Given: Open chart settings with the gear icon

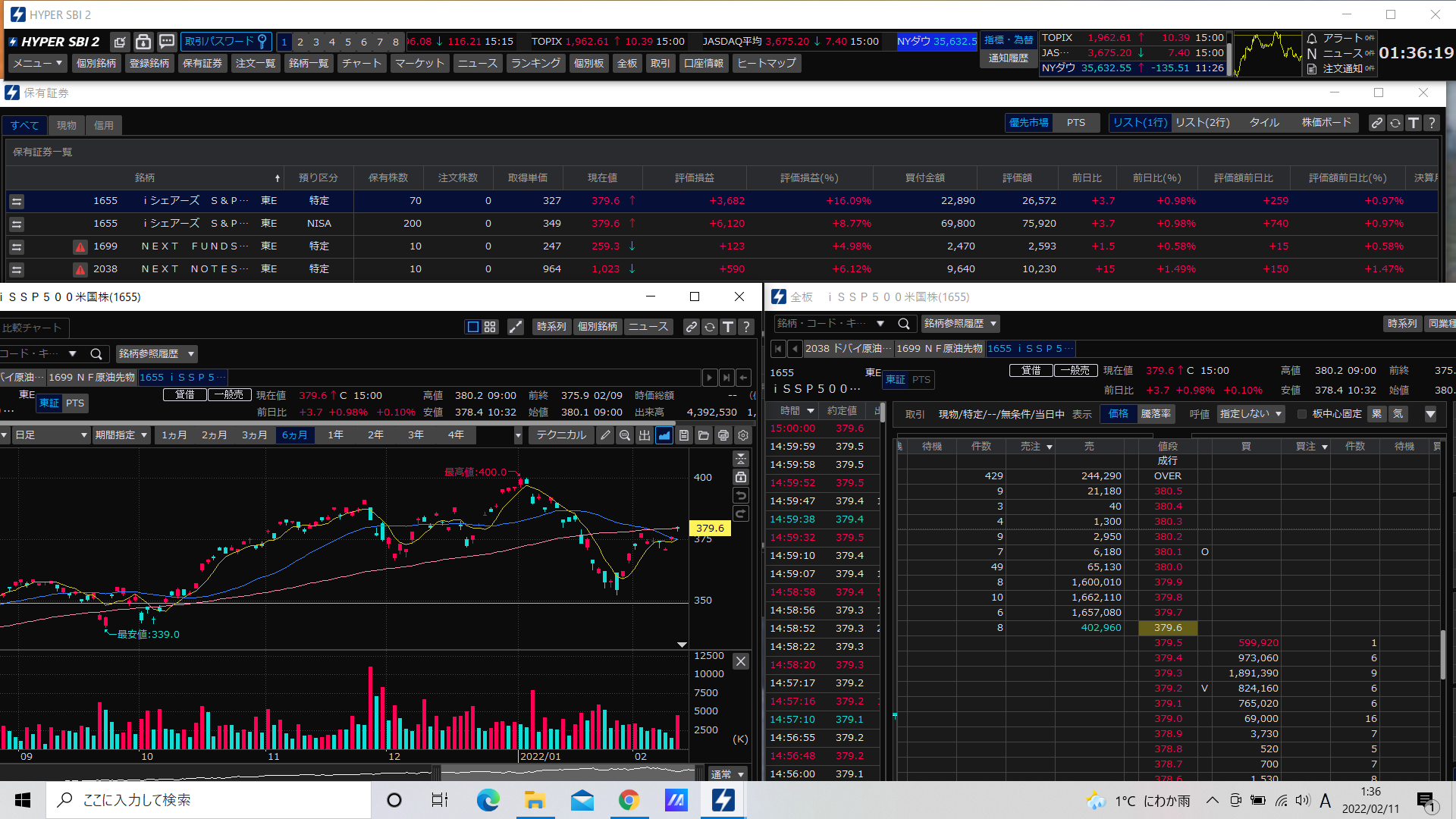Looking at the screenshot, I should pos(743,435).
